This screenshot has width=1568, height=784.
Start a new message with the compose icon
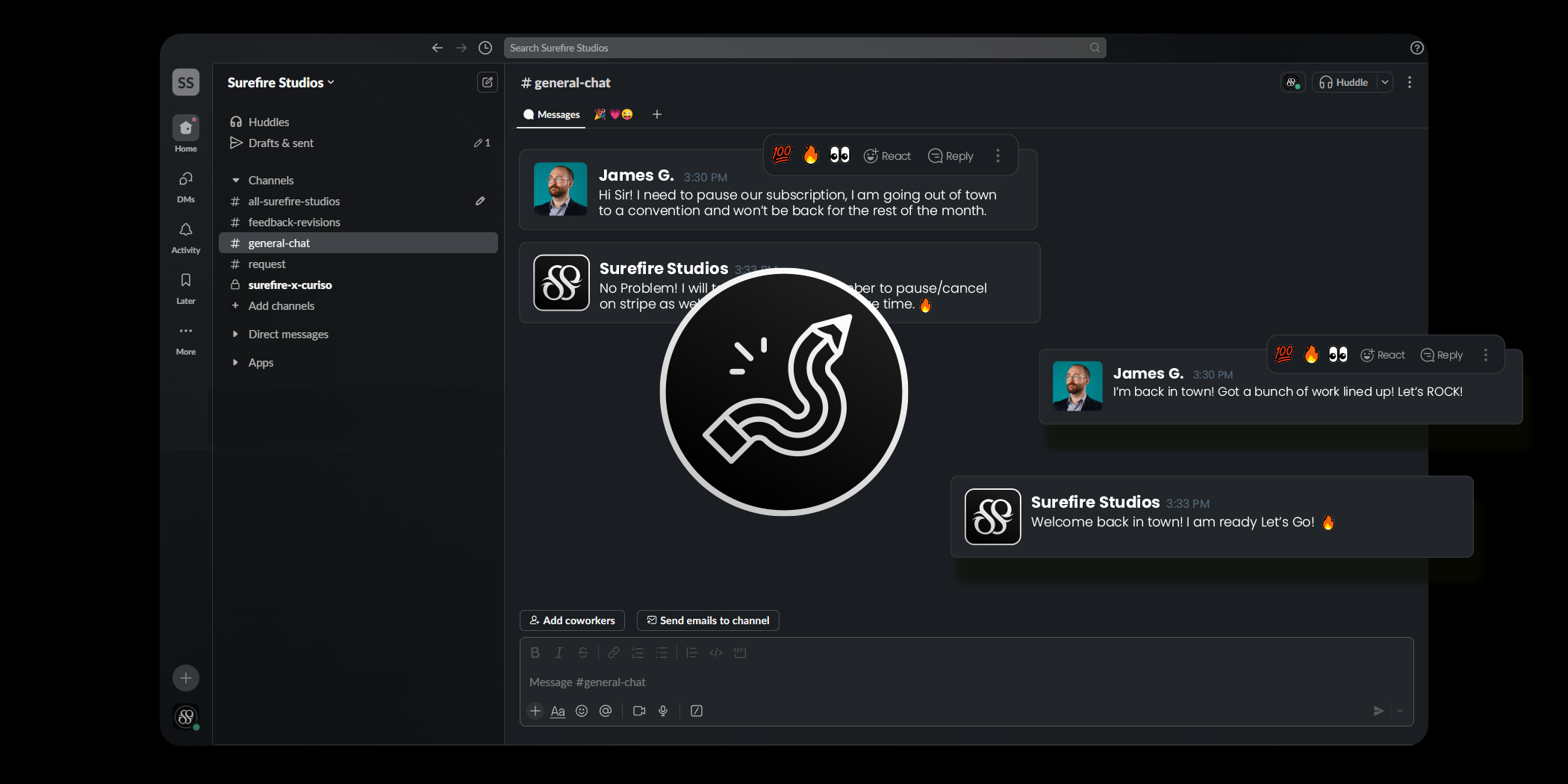click(487, 82)
